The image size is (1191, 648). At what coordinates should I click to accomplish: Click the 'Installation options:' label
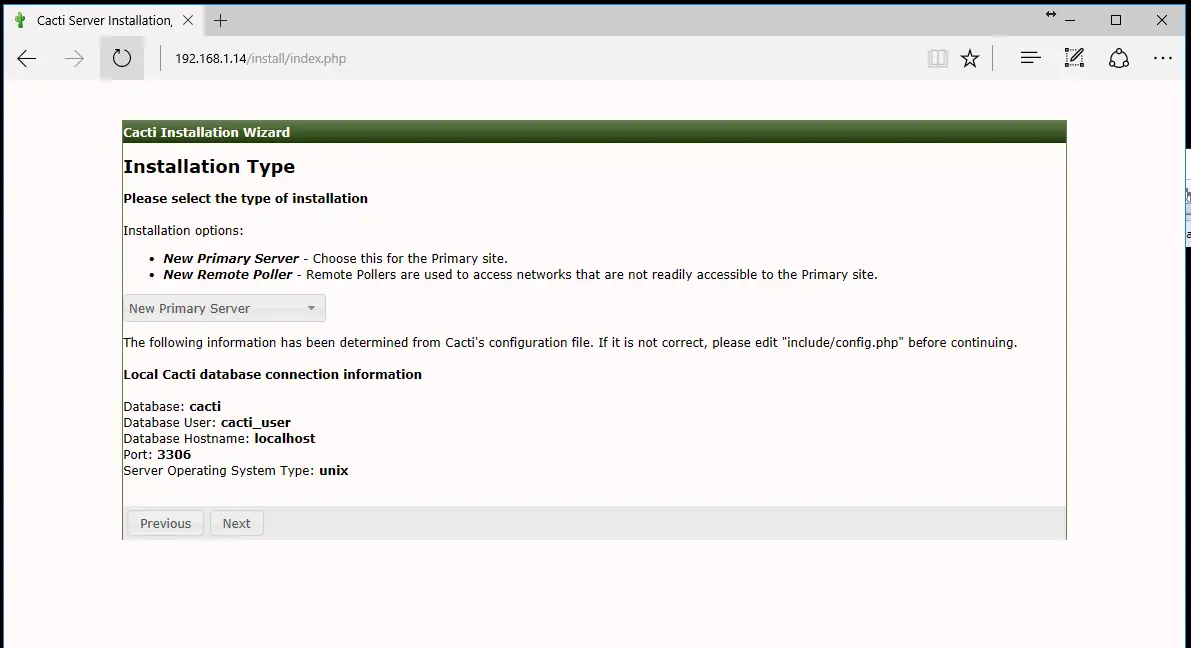click(183, 230)
